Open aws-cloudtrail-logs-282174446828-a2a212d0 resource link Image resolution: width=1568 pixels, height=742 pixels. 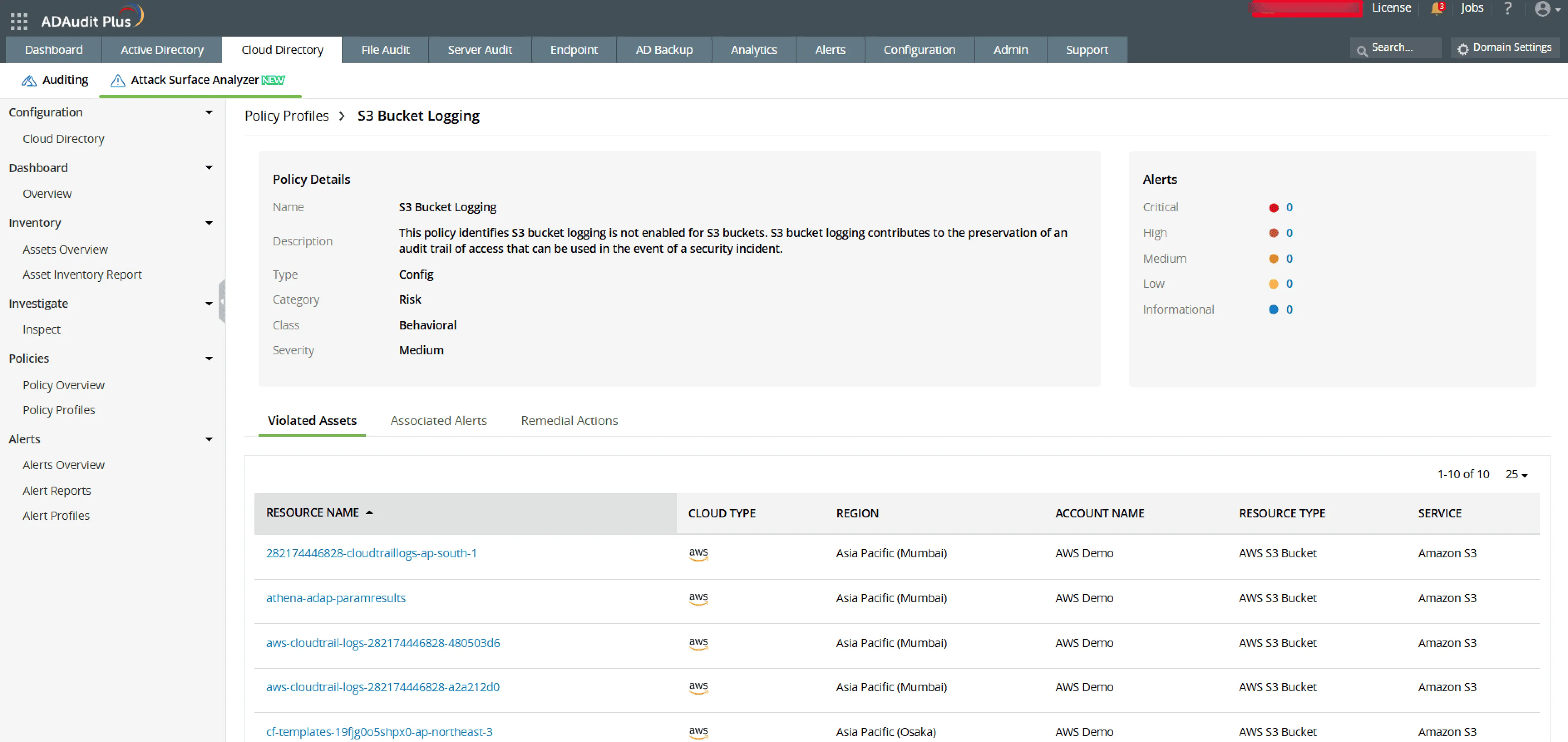click(382, 687)
